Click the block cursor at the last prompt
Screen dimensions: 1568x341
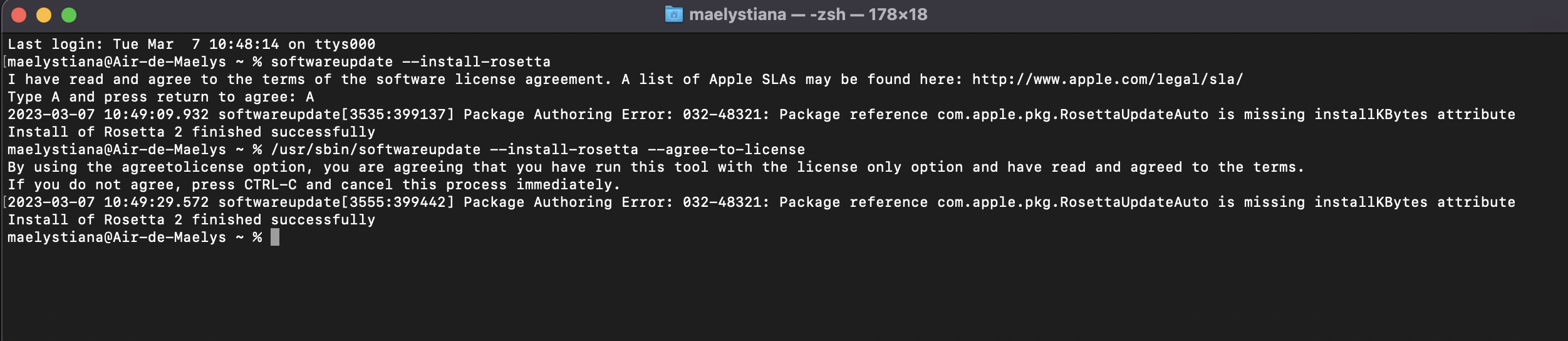(x=275, y=237)
